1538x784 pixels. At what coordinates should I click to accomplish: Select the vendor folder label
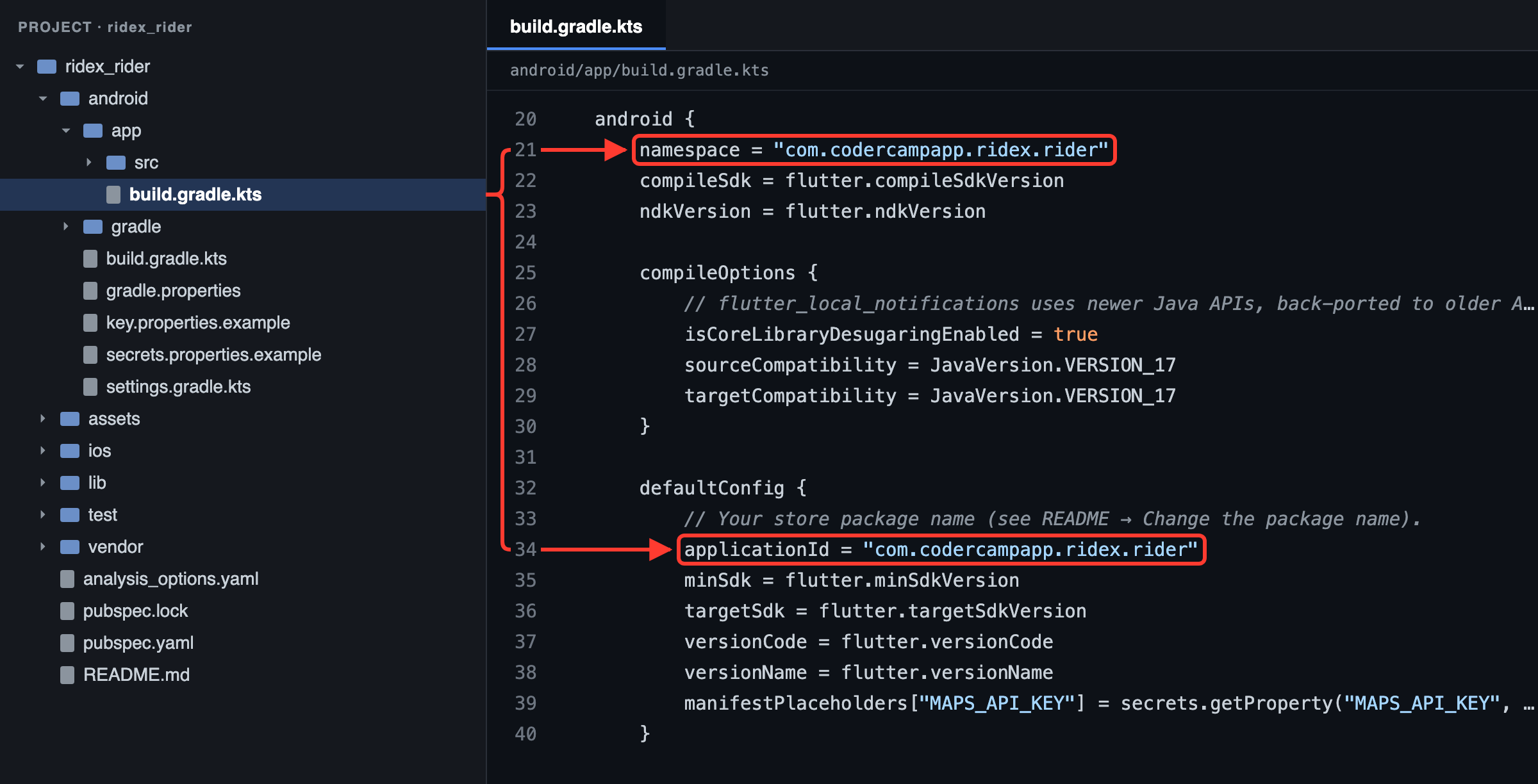click(115, 547)
